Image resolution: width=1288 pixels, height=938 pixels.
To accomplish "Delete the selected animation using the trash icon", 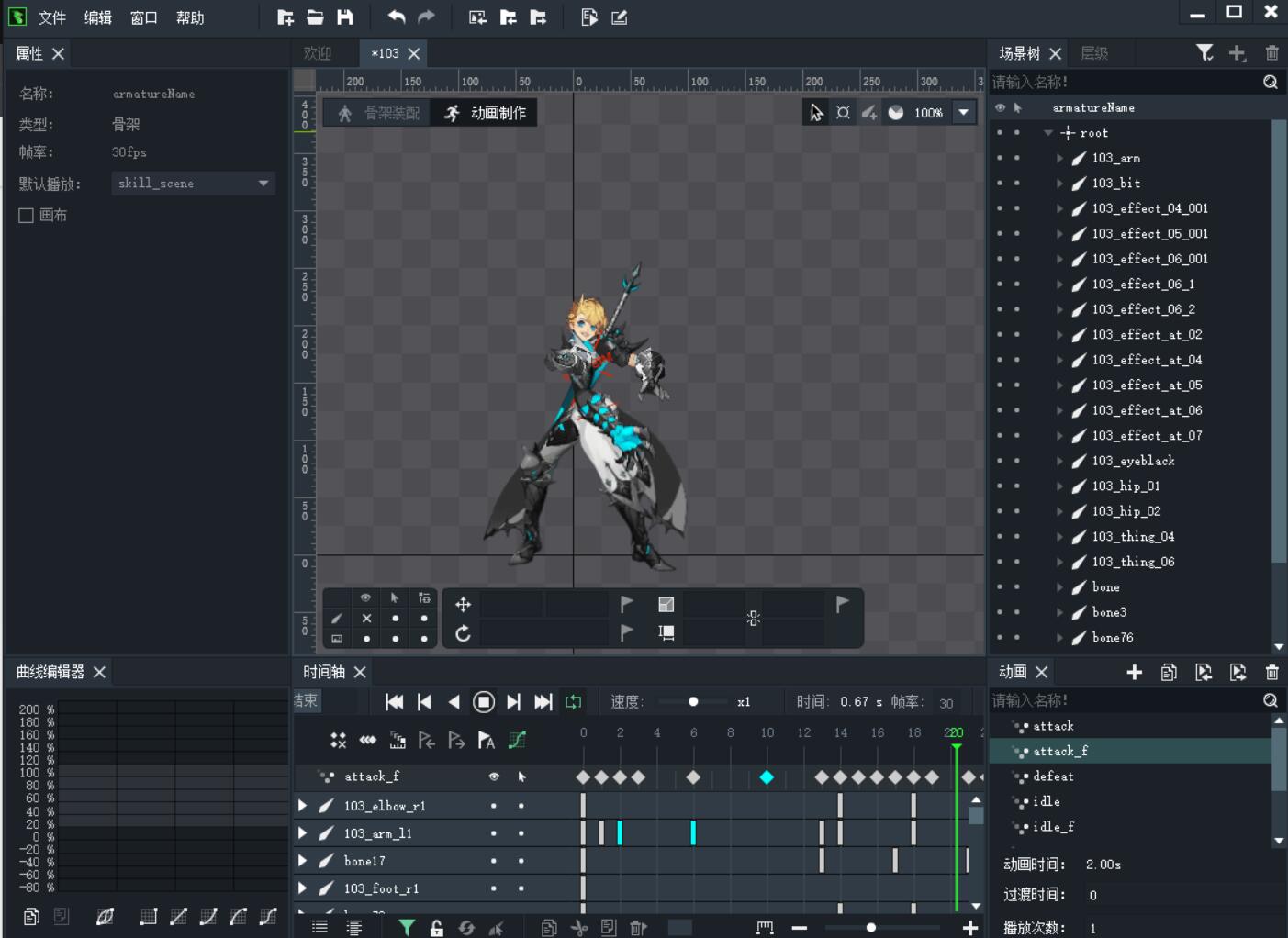I will point(1271,673).
